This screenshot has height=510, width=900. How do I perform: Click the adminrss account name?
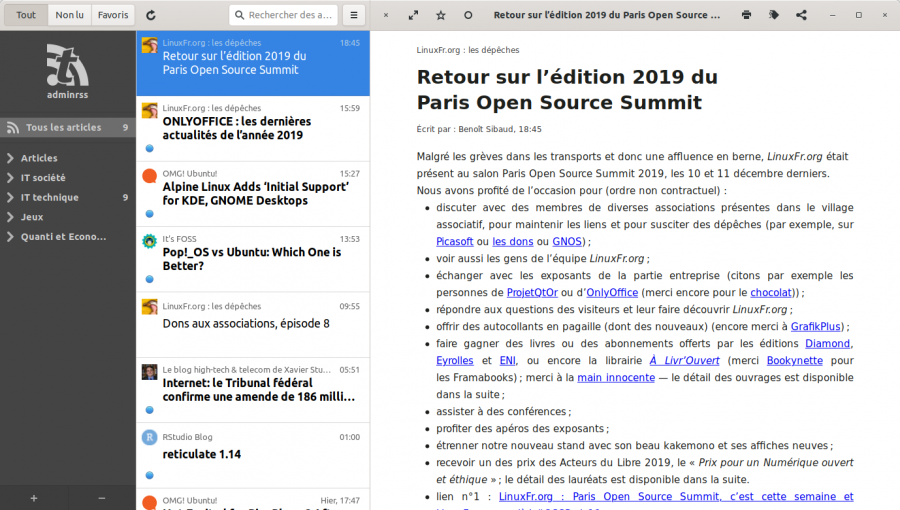point(68,95)
